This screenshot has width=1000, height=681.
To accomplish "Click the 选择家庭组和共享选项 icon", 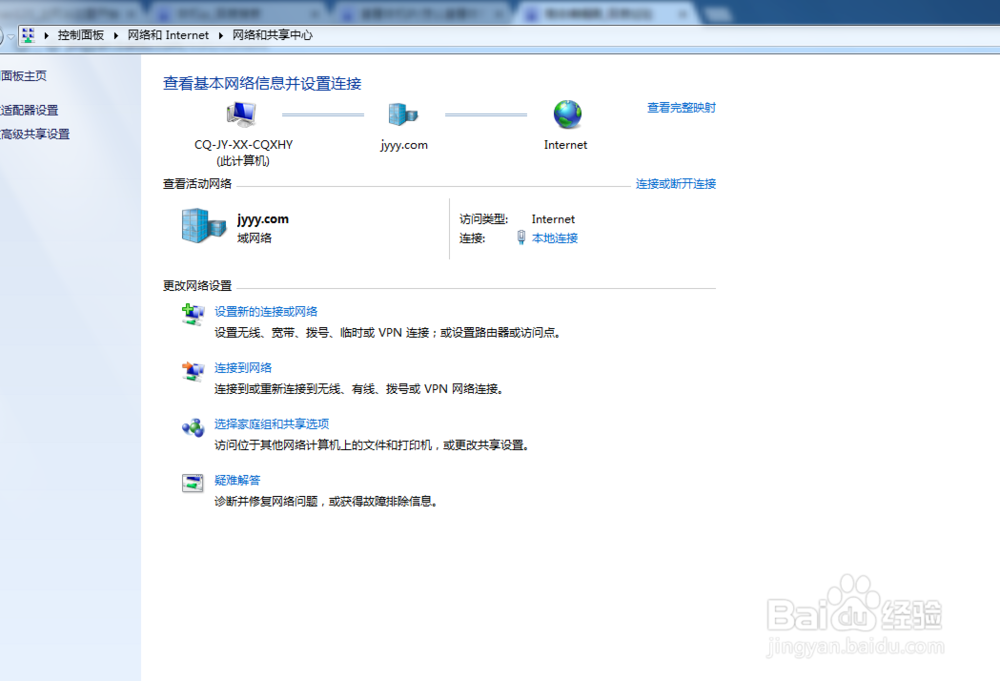I will click(193, 426).
